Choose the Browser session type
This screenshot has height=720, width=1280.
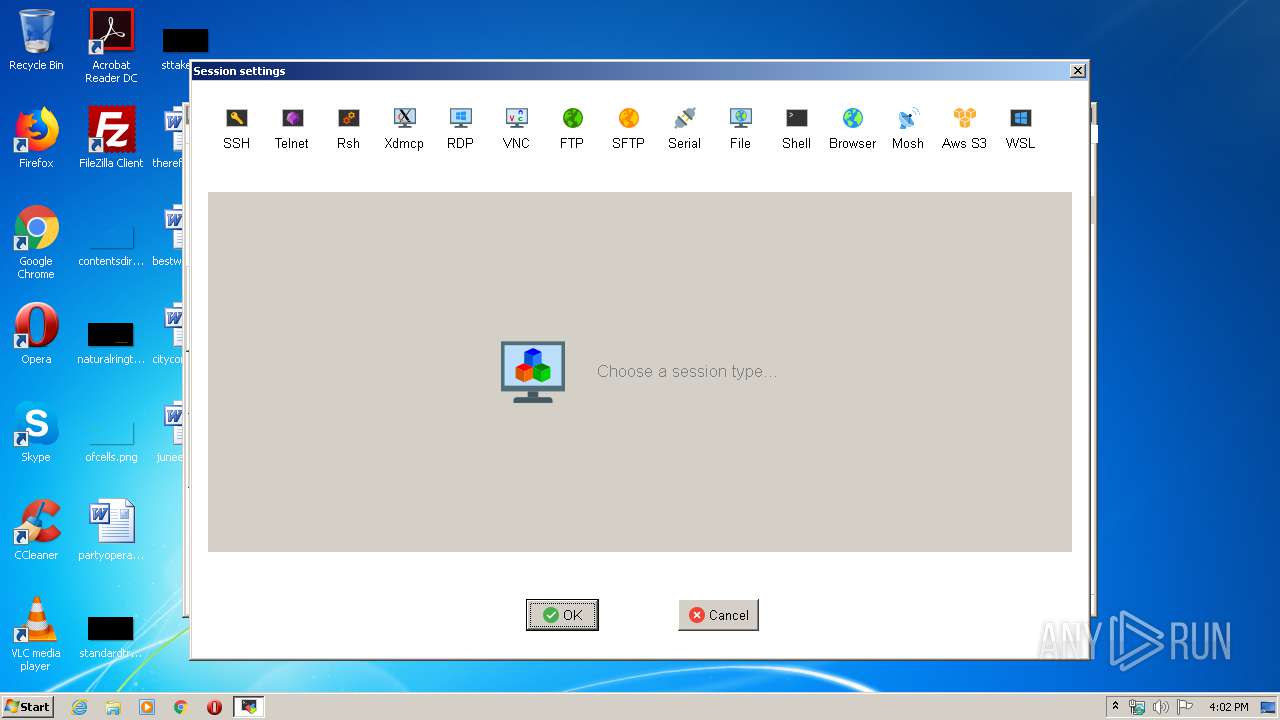coord(852,129)
